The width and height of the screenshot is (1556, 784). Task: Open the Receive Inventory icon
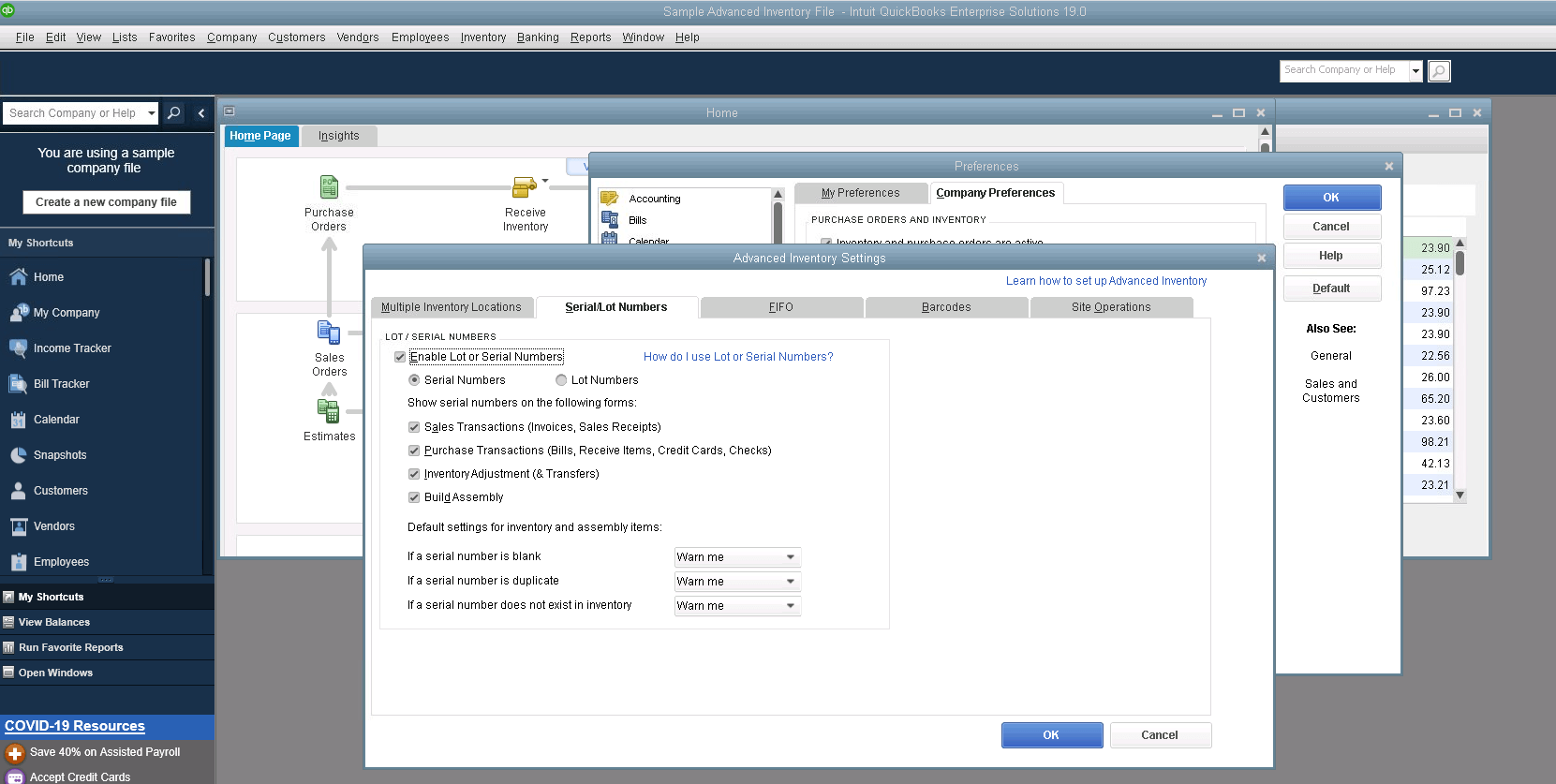[x=524, y=187]
